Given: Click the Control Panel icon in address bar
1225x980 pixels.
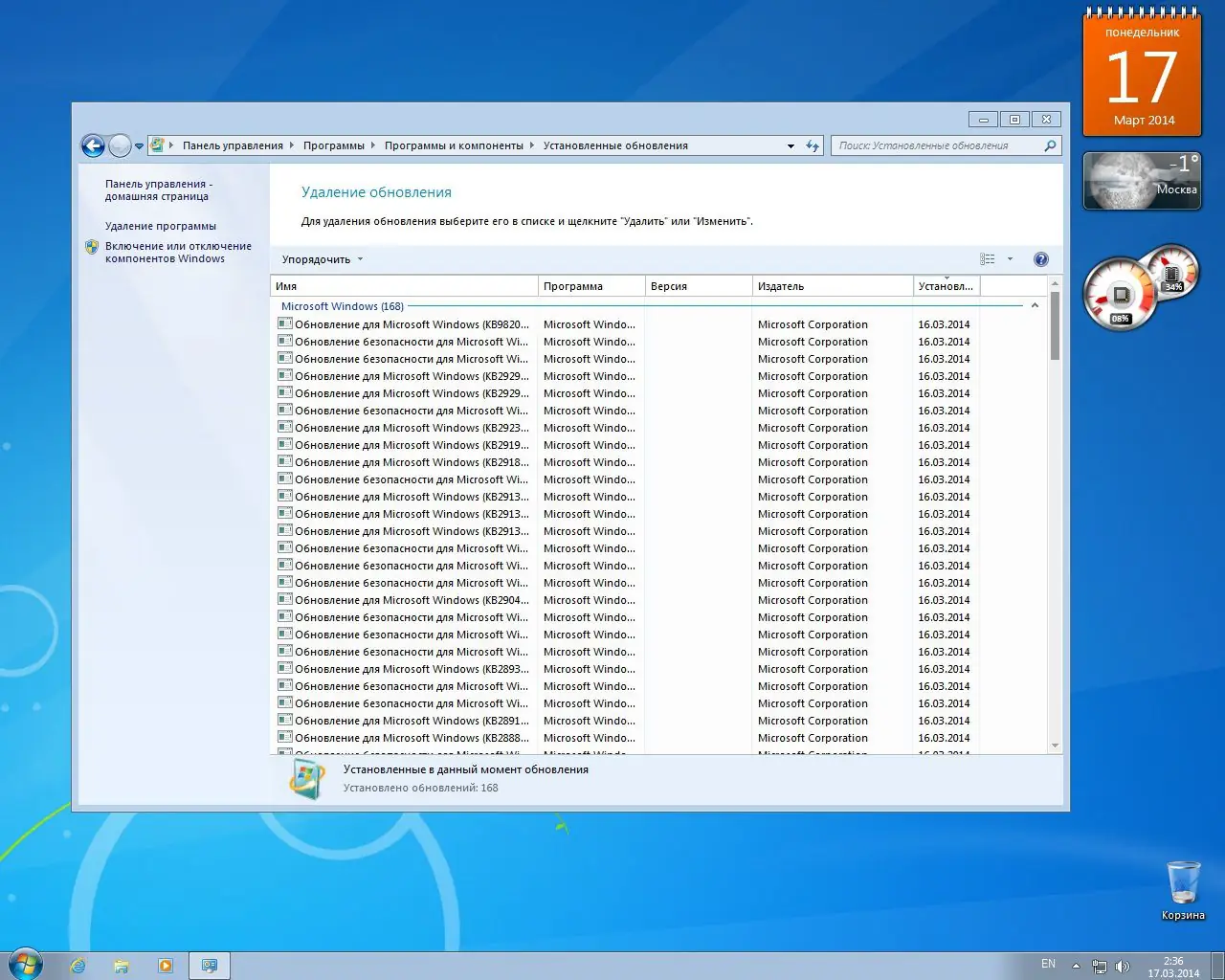Looking at the screenshot, I should click(x=157, y=145).
